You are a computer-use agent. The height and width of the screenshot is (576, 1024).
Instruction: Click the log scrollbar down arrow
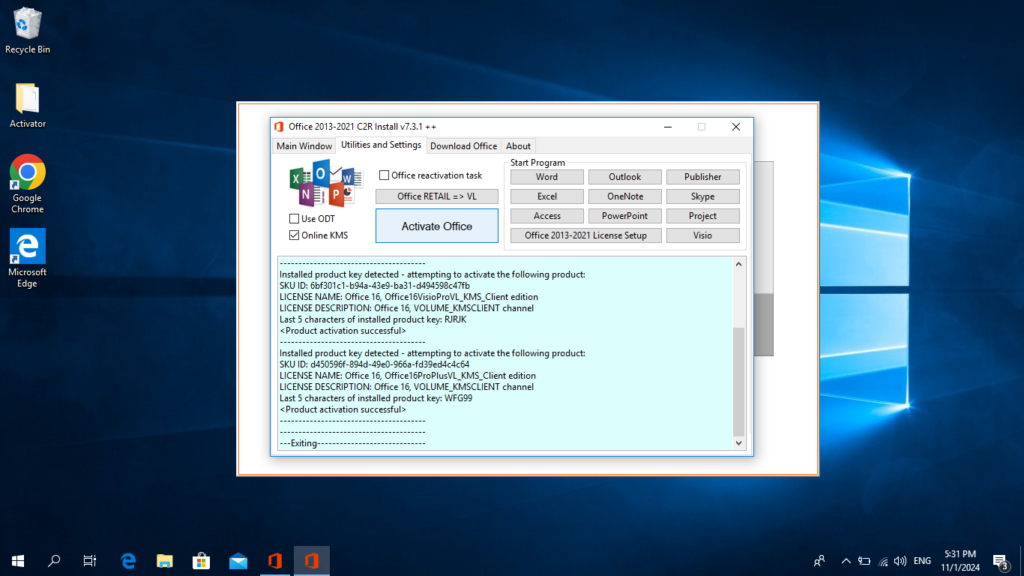pyautogui.click(x=739, y=443)
